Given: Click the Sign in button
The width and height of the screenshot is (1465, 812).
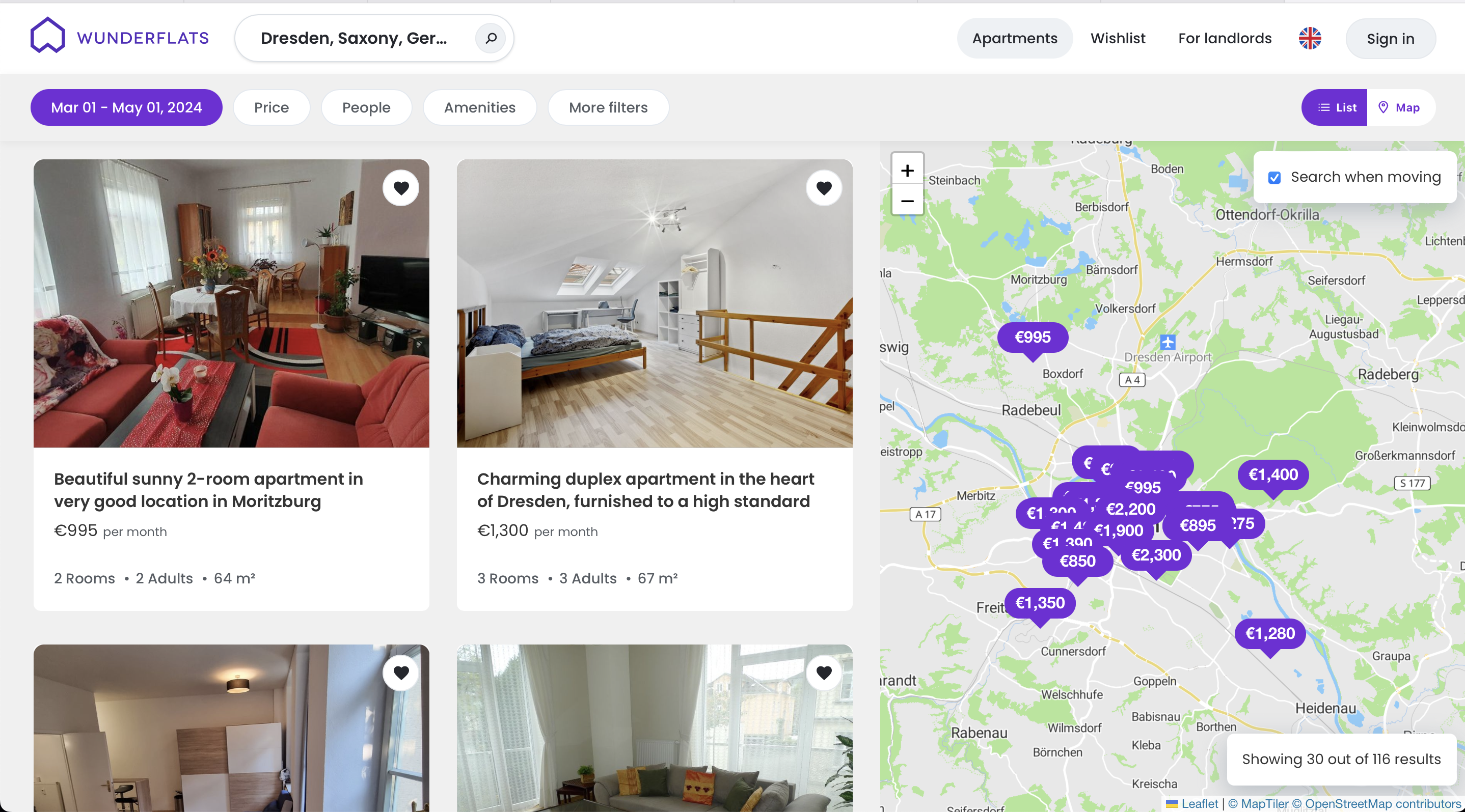Looking at the screenshot, I should pyautogui.click(x=1390, y=39).
